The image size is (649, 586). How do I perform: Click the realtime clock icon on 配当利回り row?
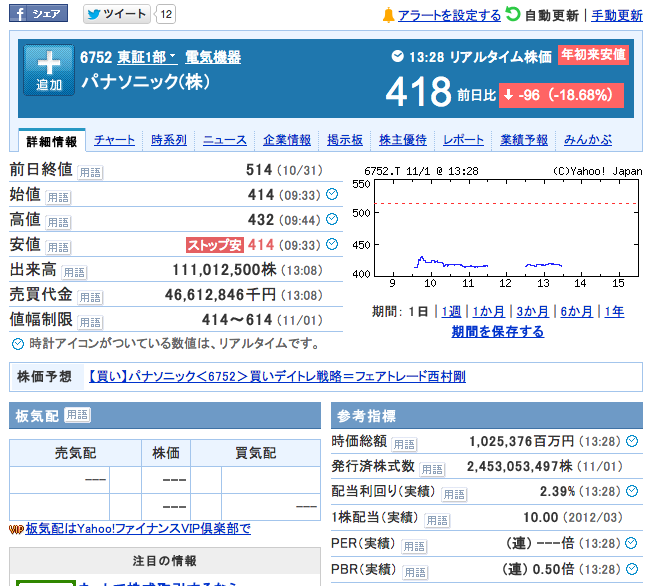coord(632,491)
